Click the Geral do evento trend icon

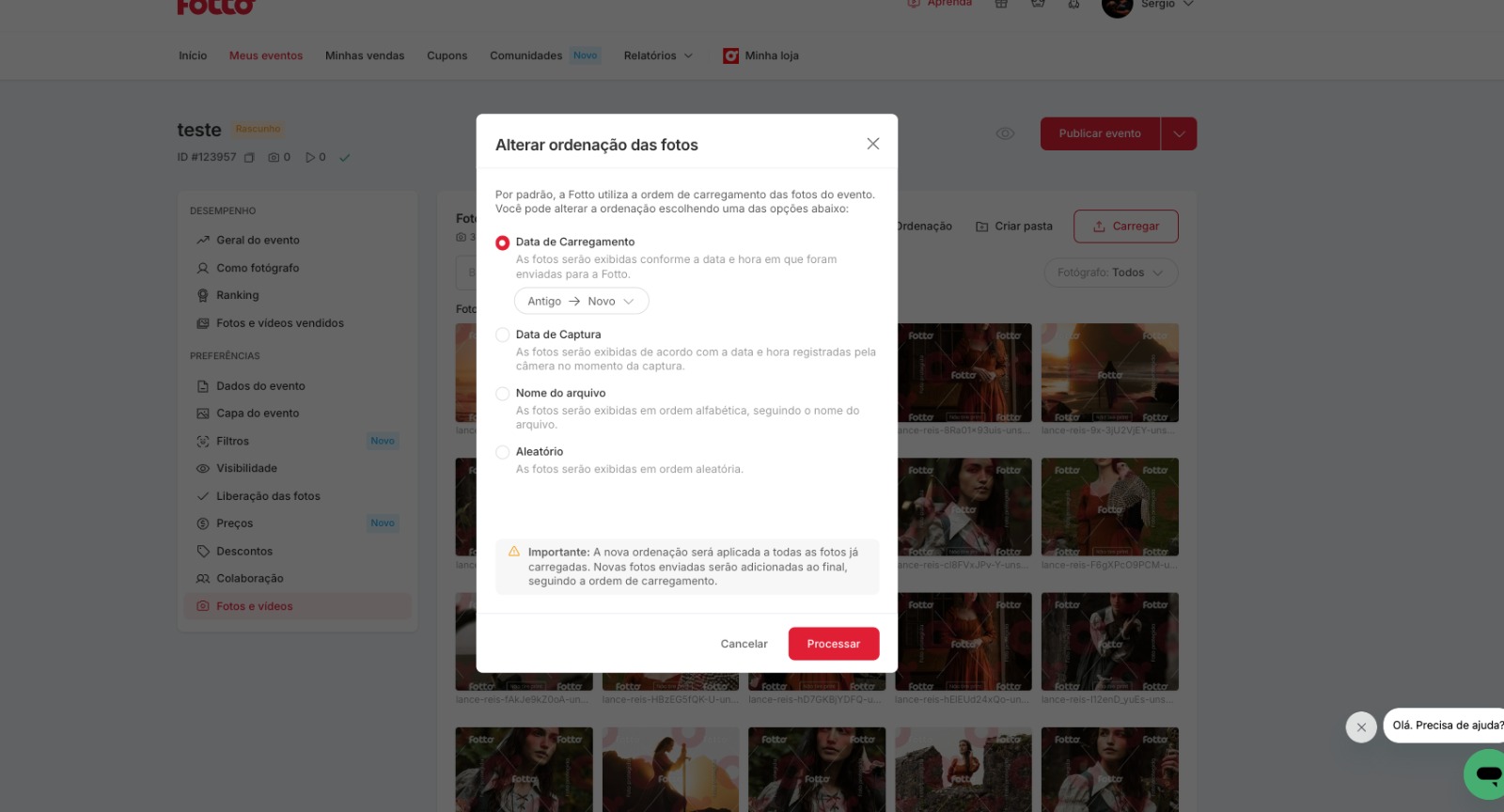click(x=203, y=241)
